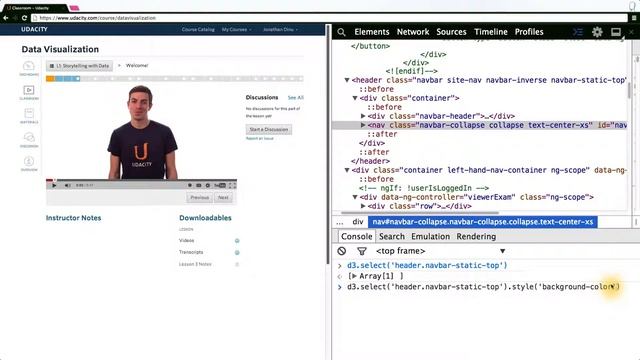Open video player settings gear
Screen dimensions: 640x360
coord(208,185)
